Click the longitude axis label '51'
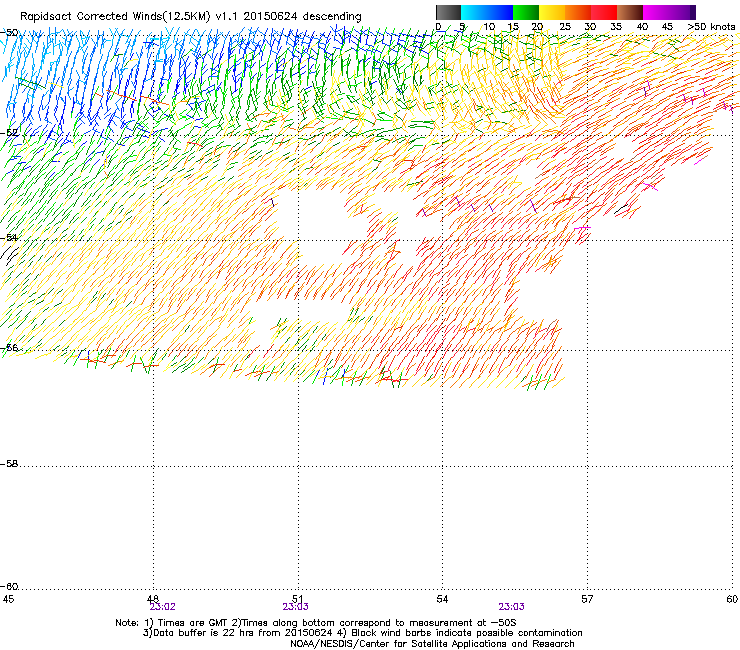740x650 pixels. (298, 599)
